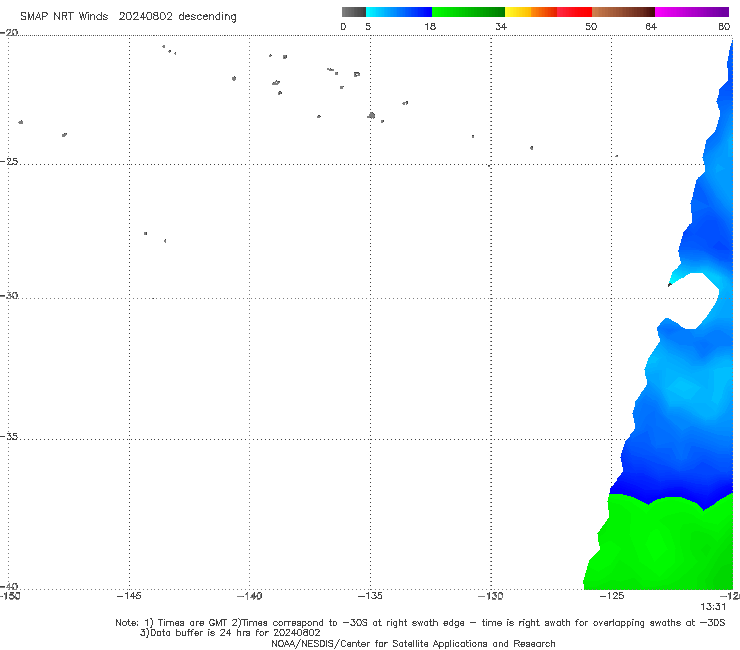This screenshot has width=740, height=650.
Task: Click the longitude axis label '-135'
Action: pos(370,596)
